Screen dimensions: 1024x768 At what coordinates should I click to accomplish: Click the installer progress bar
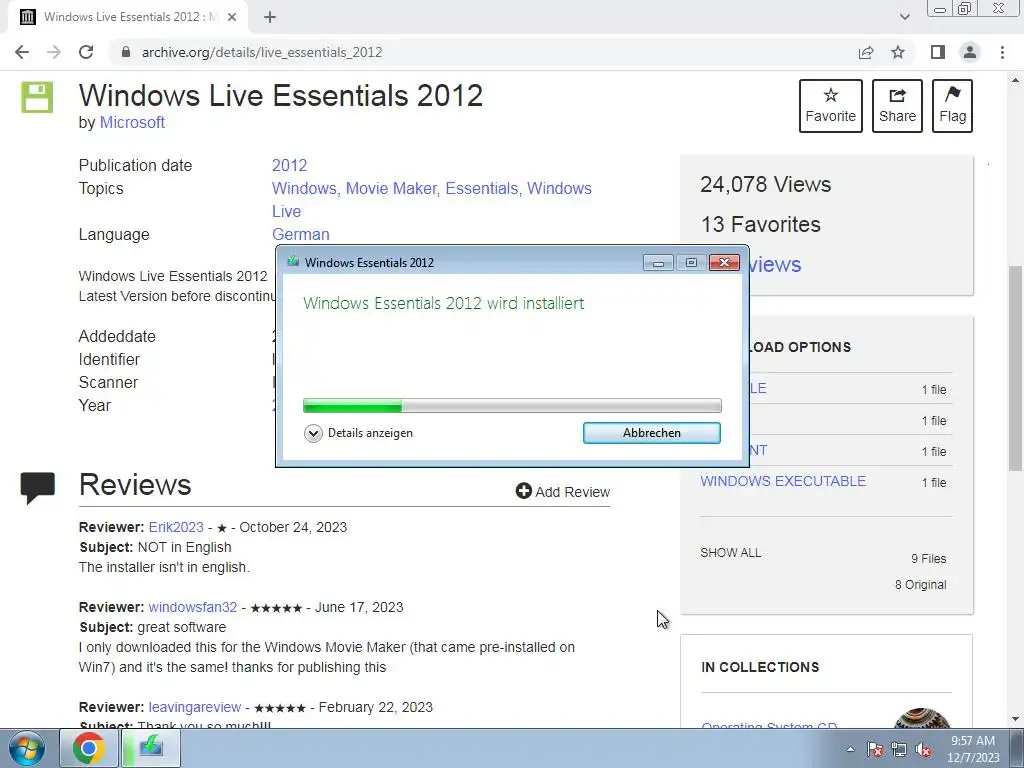(512, 406)
